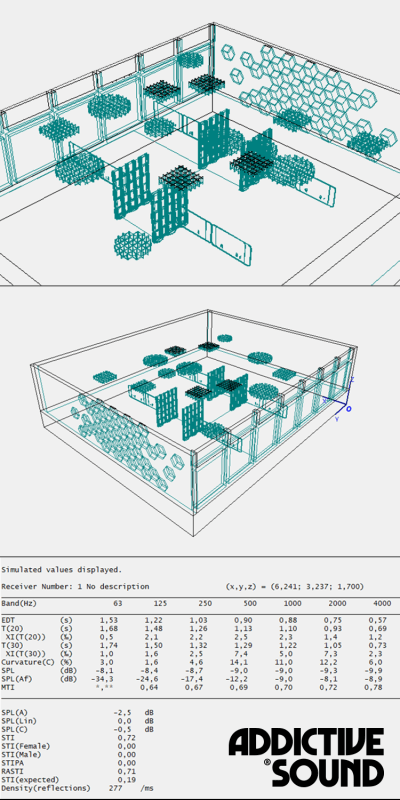The image size is (400, 800).
Task: Select 'Receiver Number: 1 No description' line
Action: tap(76, 586)
